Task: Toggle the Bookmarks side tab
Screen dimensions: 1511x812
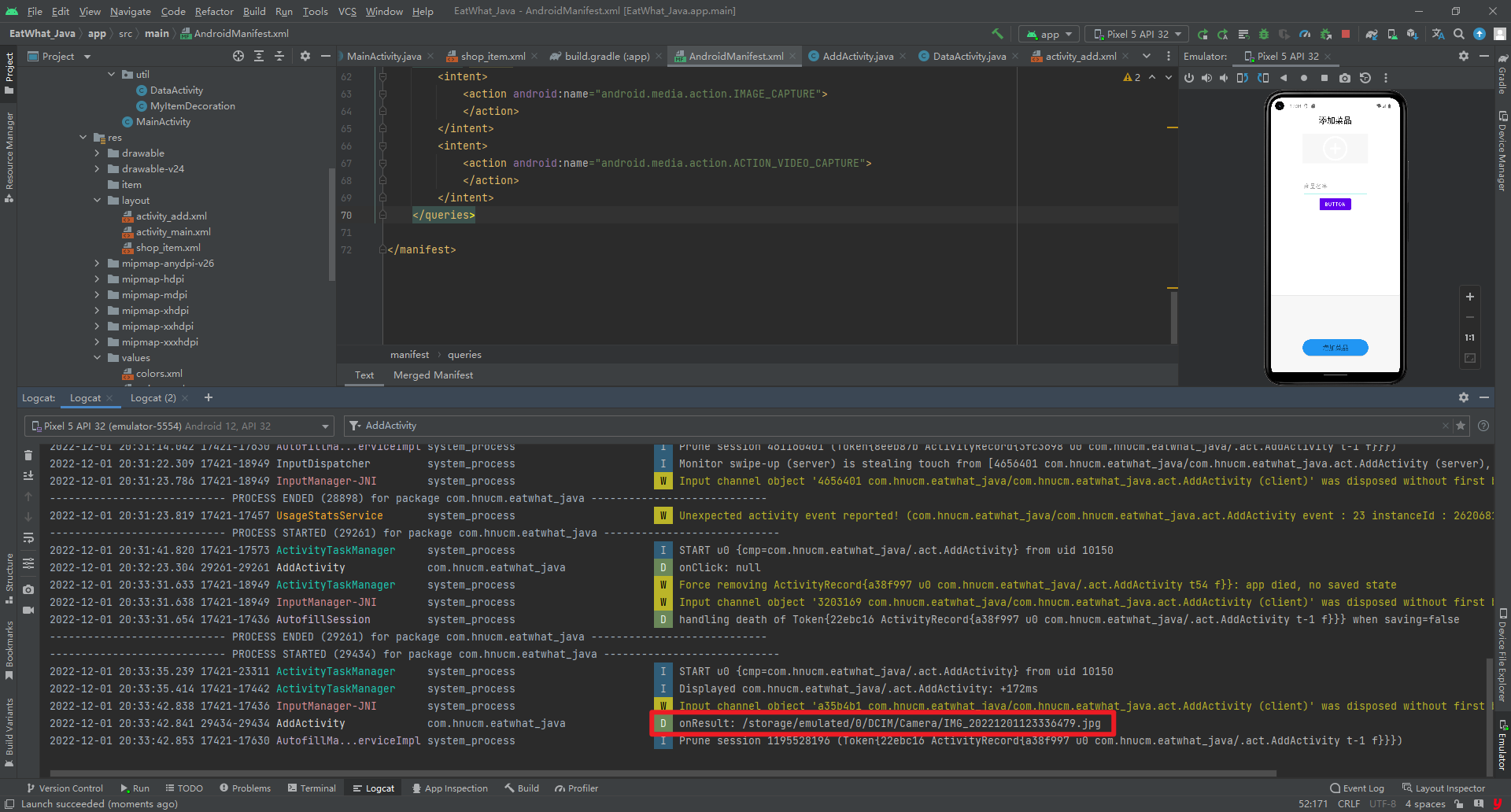Action: coord(9,650)
